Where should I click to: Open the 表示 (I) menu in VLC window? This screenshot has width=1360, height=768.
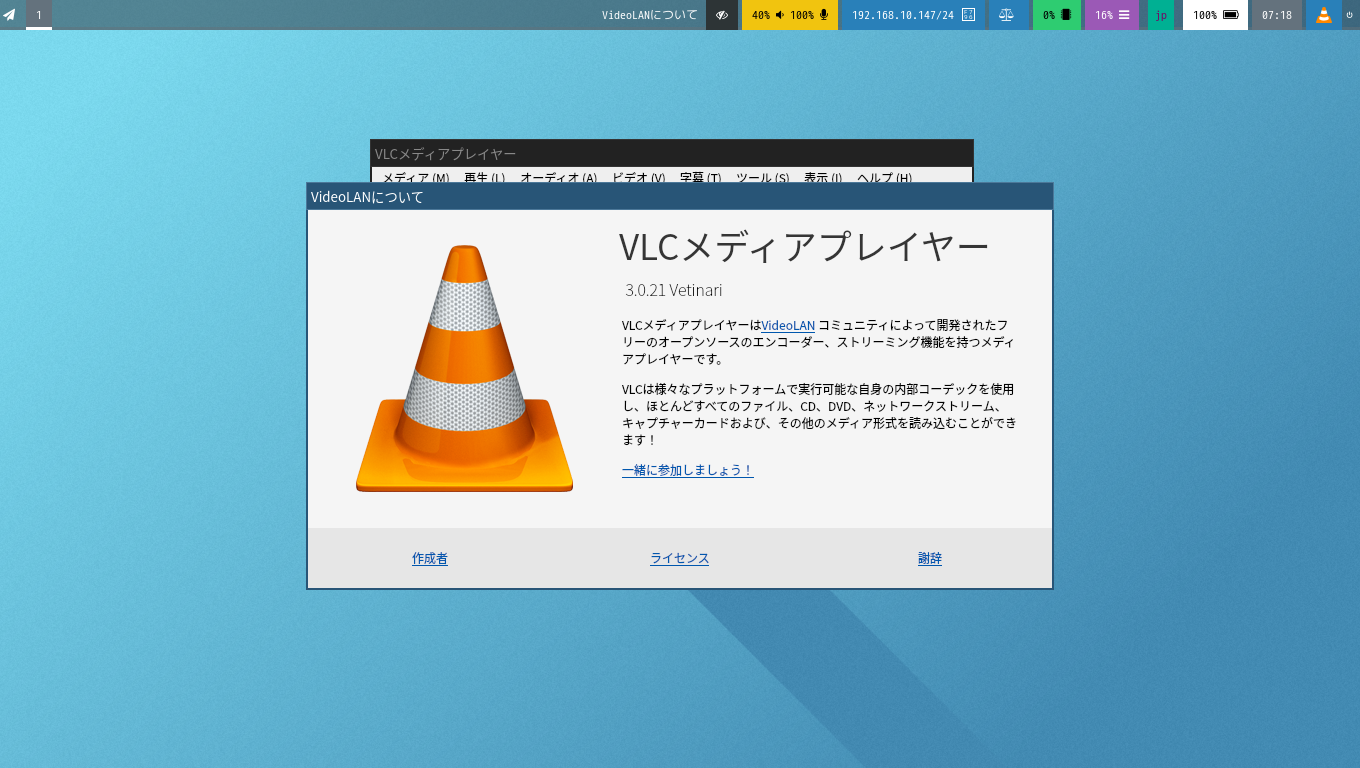click(823, 177)
